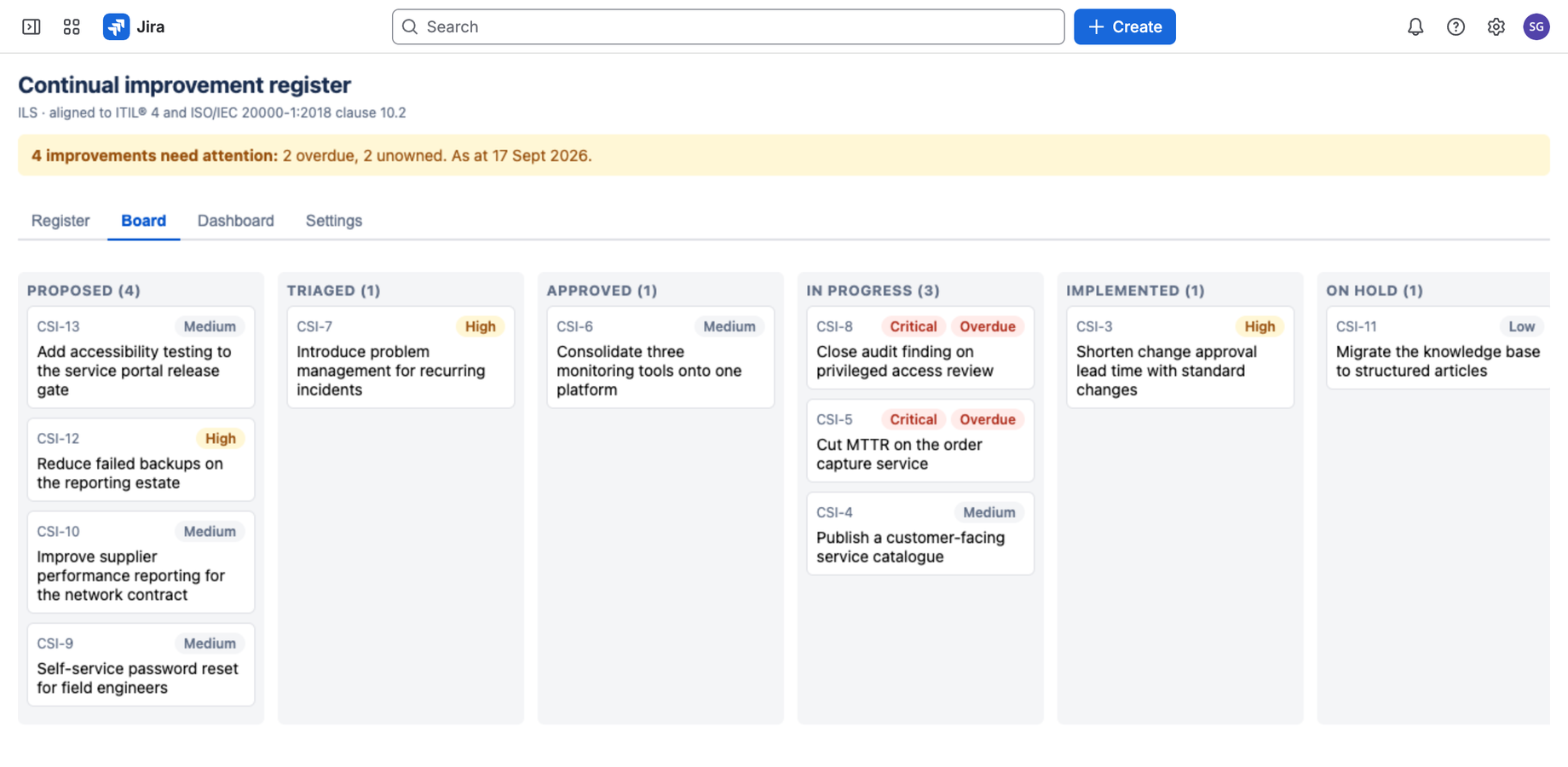Open card CSI-12 Reduce failed backups

[141, 459]
